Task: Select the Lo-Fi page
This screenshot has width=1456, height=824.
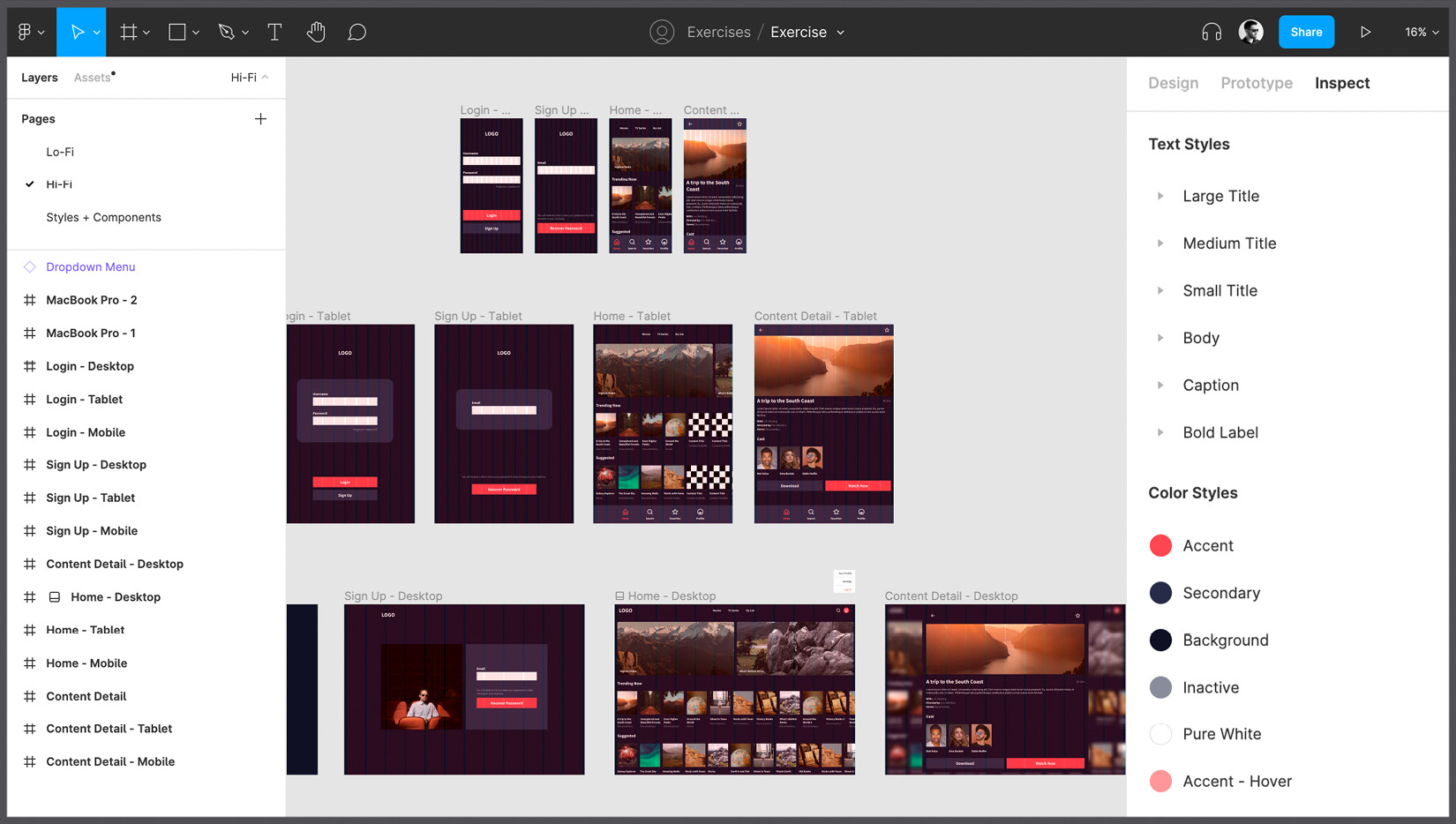Action: coord(60,152)
